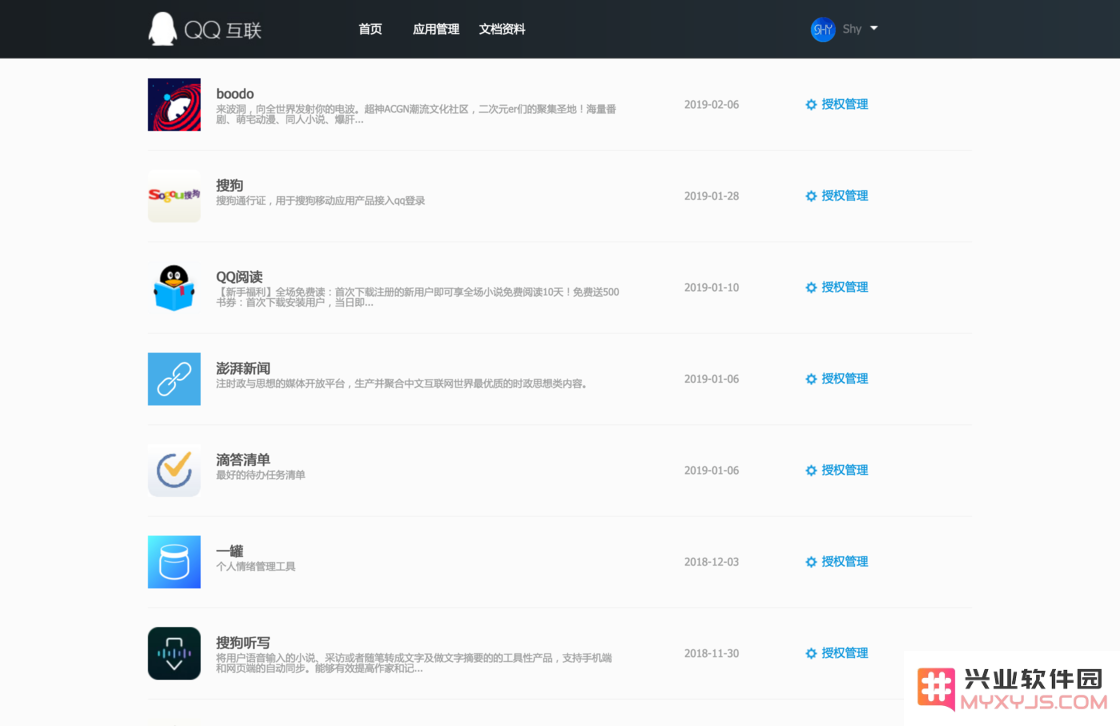Click the gear icon in the 一罐 row
The image size is (1120, 726).
(811, 562)
